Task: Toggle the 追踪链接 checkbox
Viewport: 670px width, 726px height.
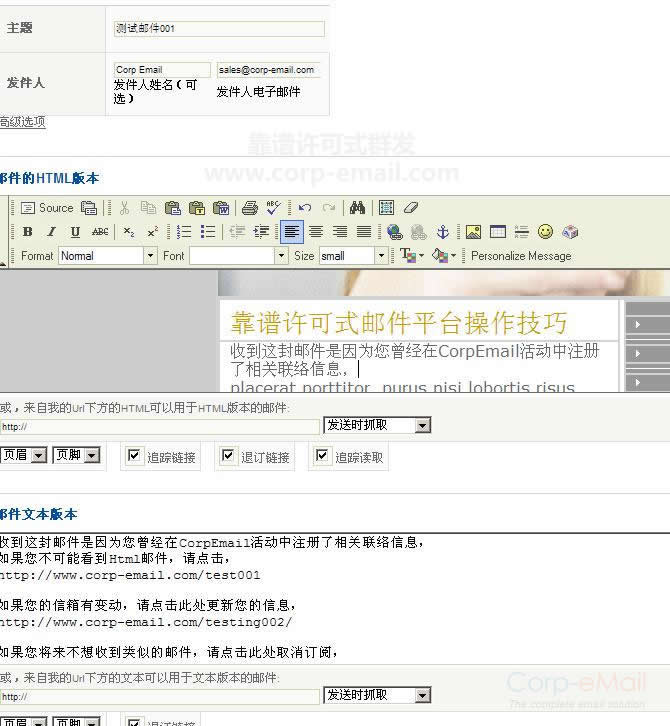Action: click(135, 456)
